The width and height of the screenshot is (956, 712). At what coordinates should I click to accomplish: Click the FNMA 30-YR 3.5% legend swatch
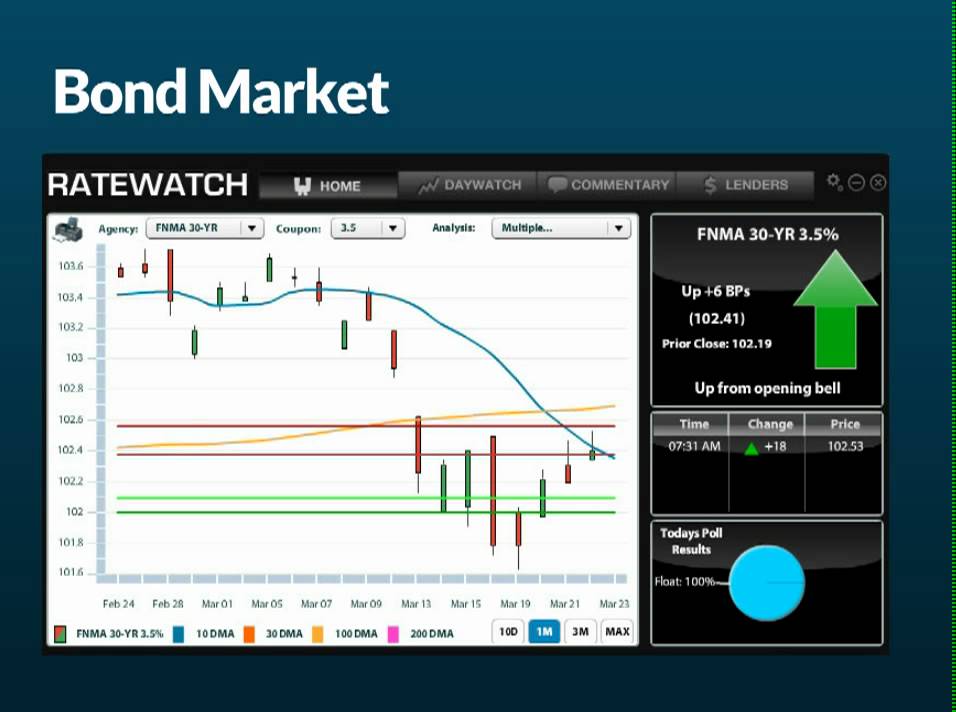pyautogui.click(x=60, y=634)
